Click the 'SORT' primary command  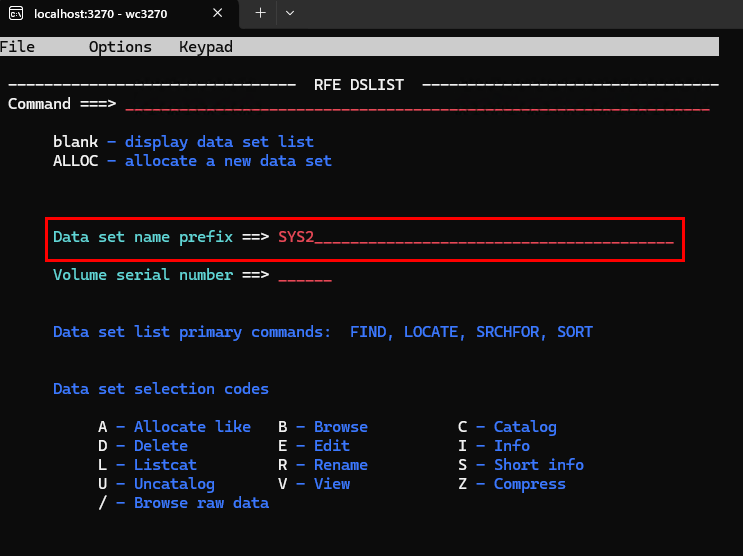click(575, 332)
